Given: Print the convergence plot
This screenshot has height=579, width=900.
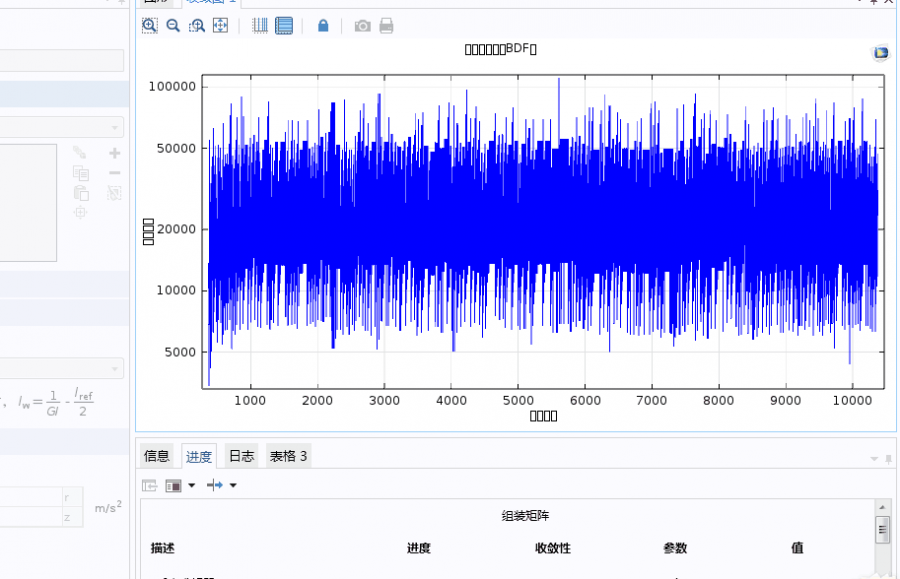Looking at the screenshot, I should 386,26.
